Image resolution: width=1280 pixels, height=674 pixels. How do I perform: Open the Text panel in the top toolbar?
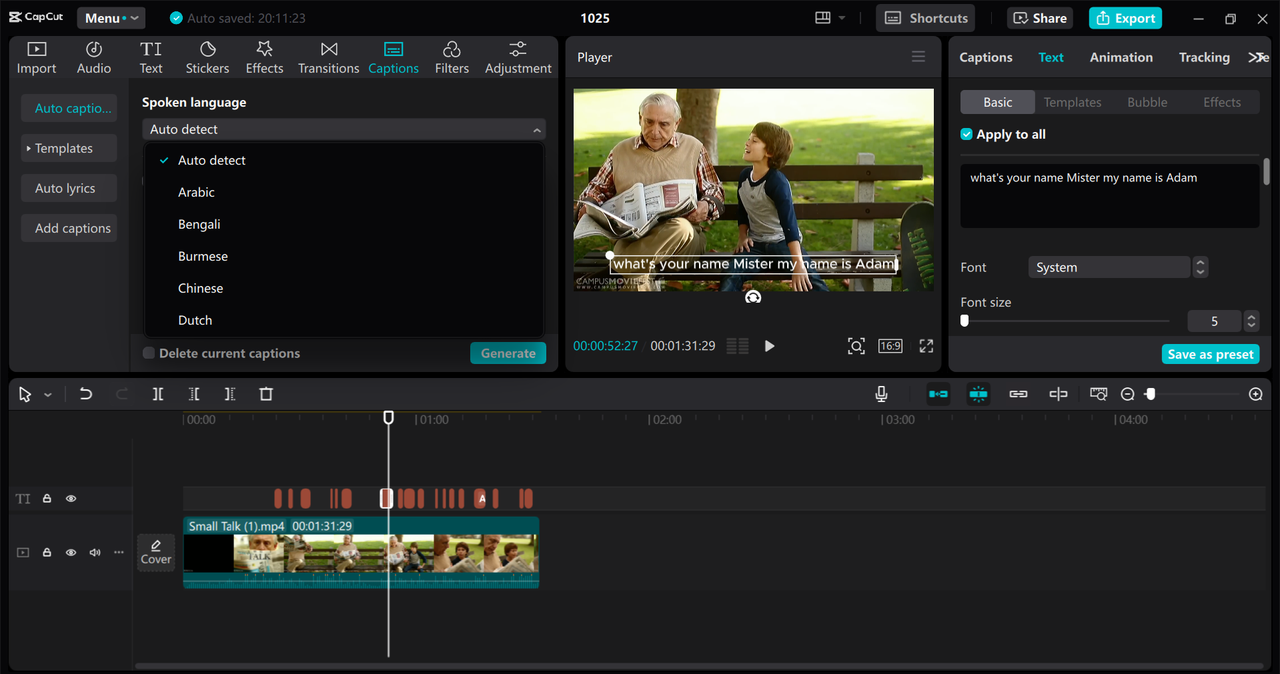(x=151, y=58)
